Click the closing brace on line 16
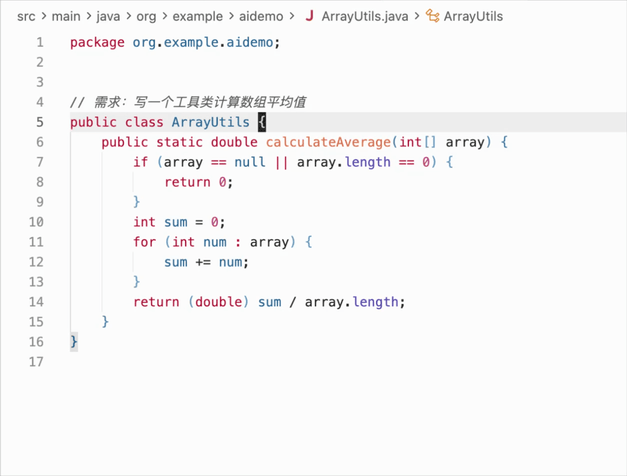Viewport: 627px width, 476px height. (x=74, y=342)
